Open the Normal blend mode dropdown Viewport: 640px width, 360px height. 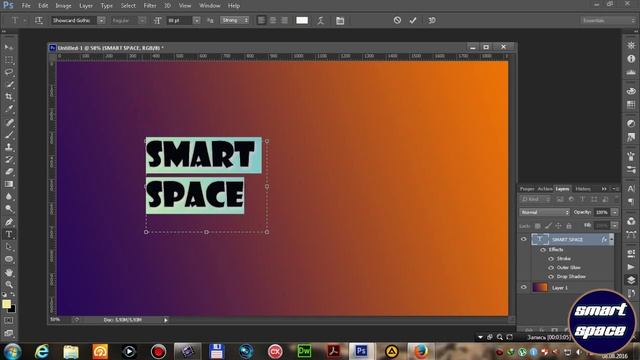point(544,212)
